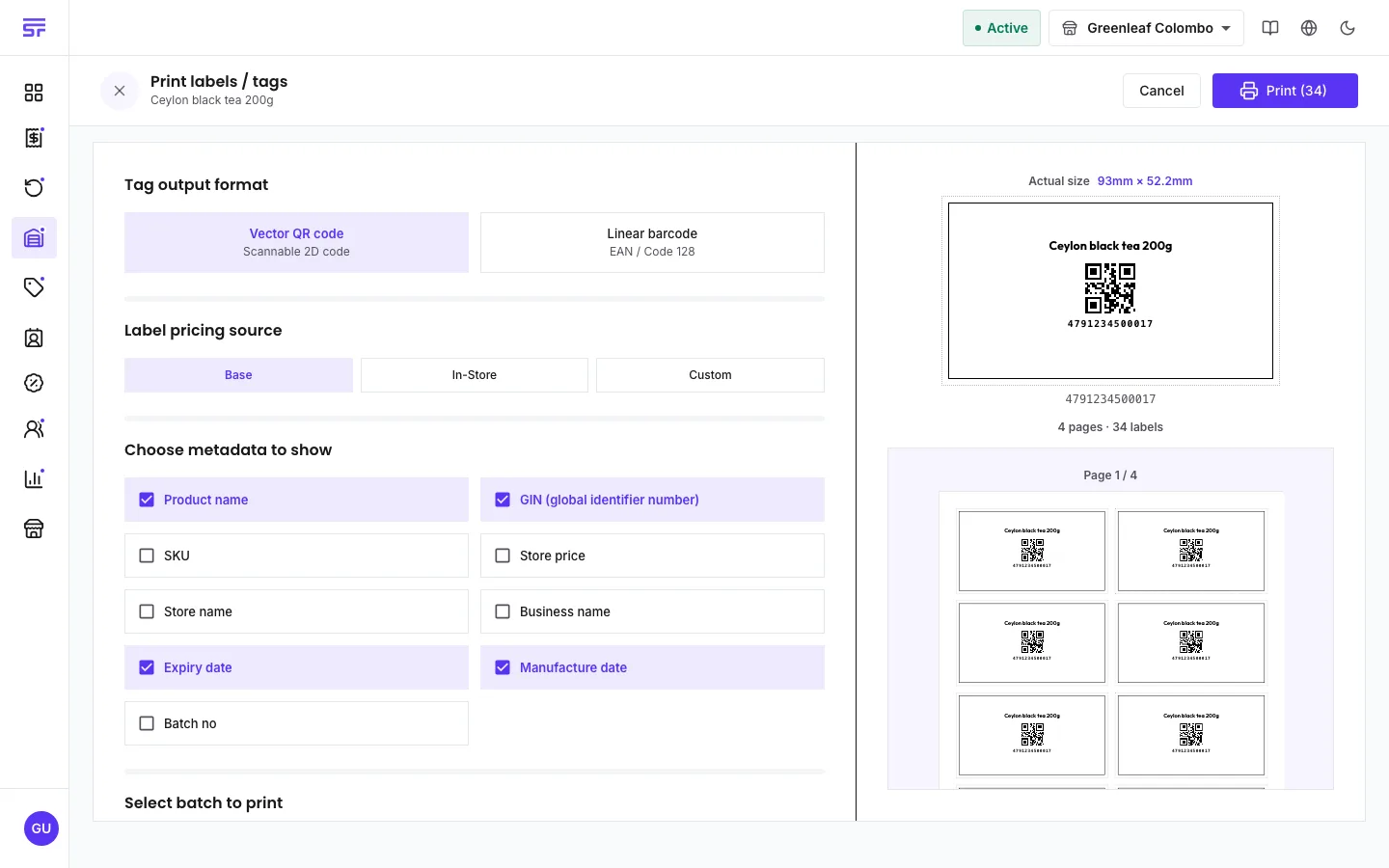Click the Print (34) button

pos(1285,91)
